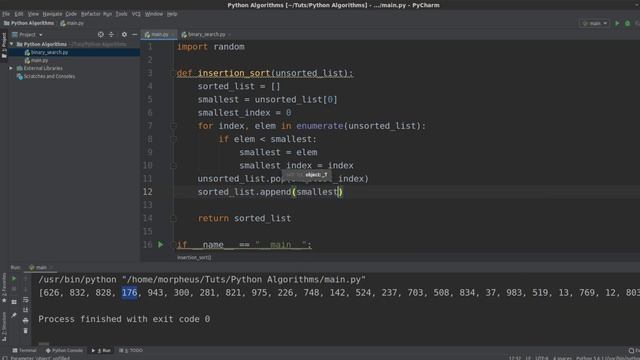Pin the Run tab with the pin icon

[x=14, y=315]
